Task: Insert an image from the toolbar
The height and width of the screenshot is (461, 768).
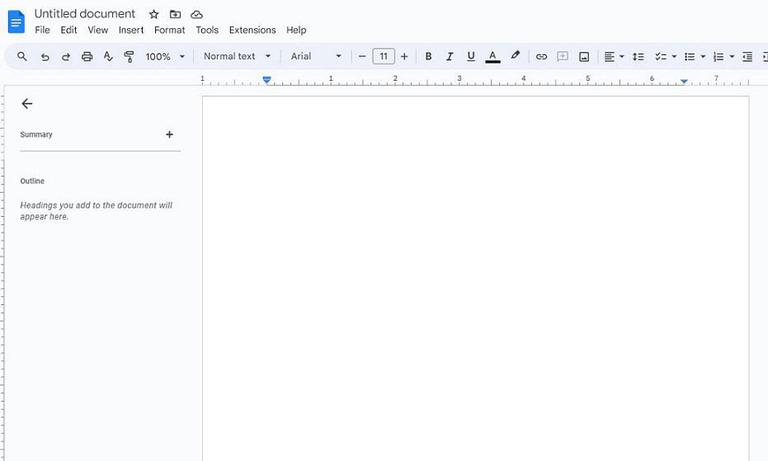Action: point(584,57)
